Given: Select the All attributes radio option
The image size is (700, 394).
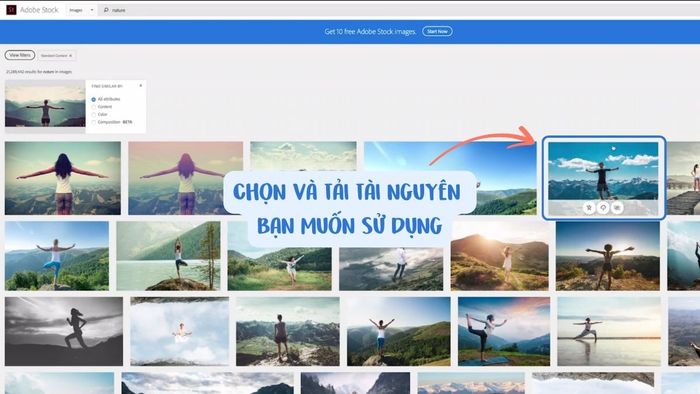Looking at the screenshot, I should (x=93, y=99).
